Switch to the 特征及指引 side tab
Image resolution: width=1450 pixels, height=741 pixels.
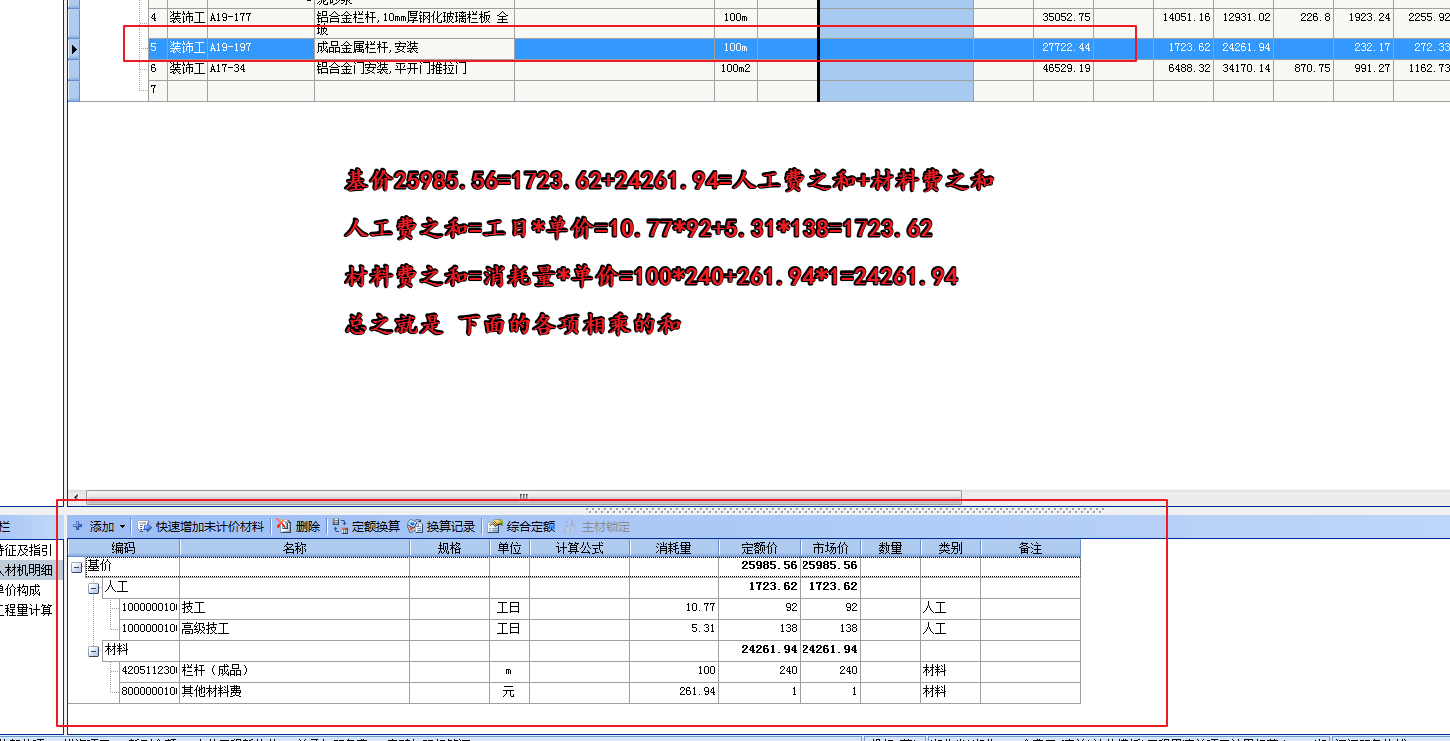[x=27, y=550]
